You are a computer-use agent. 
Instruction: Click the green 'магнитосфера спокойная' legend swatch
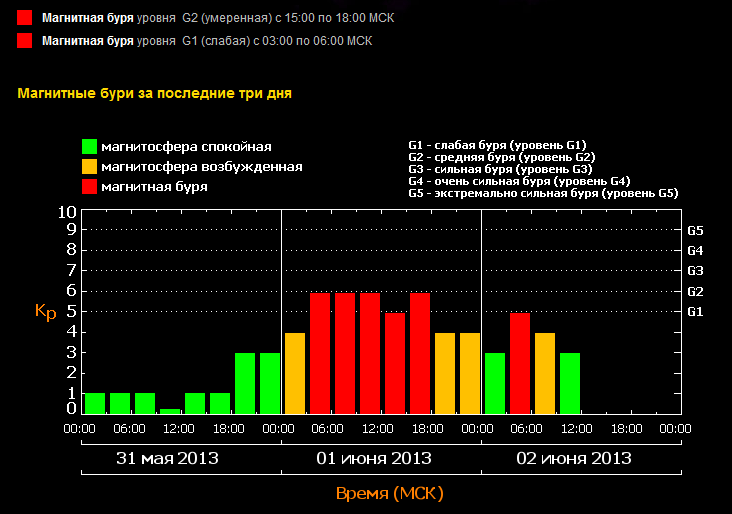(89, 147)
